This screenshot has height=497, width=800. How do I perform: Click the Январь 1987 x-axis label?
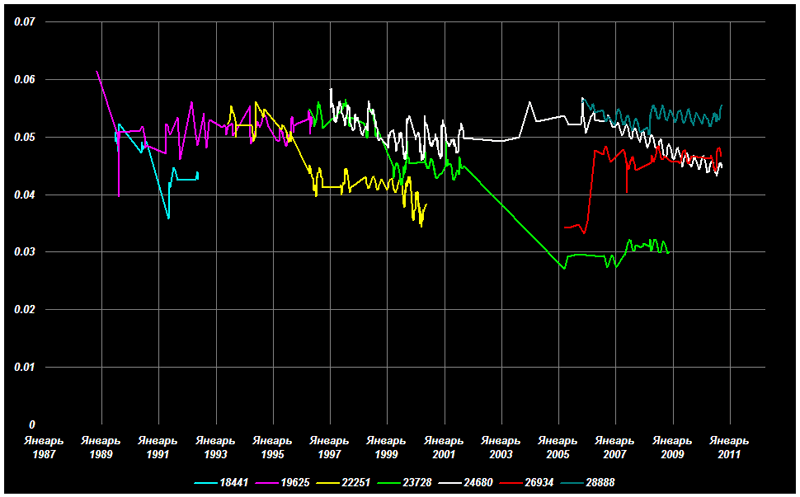pyautogui.click(x=43, y=447)
